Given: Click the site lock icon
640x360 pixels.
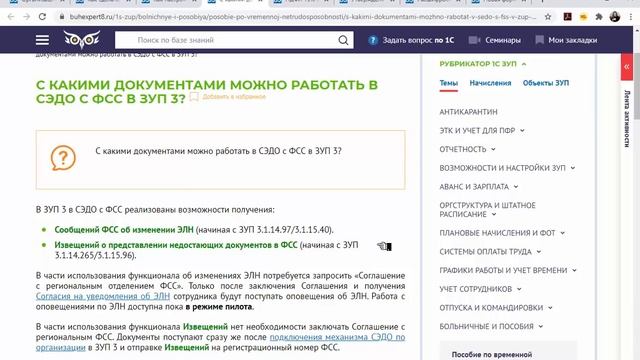Looking at the screenshot, I should tap(62, 17).
